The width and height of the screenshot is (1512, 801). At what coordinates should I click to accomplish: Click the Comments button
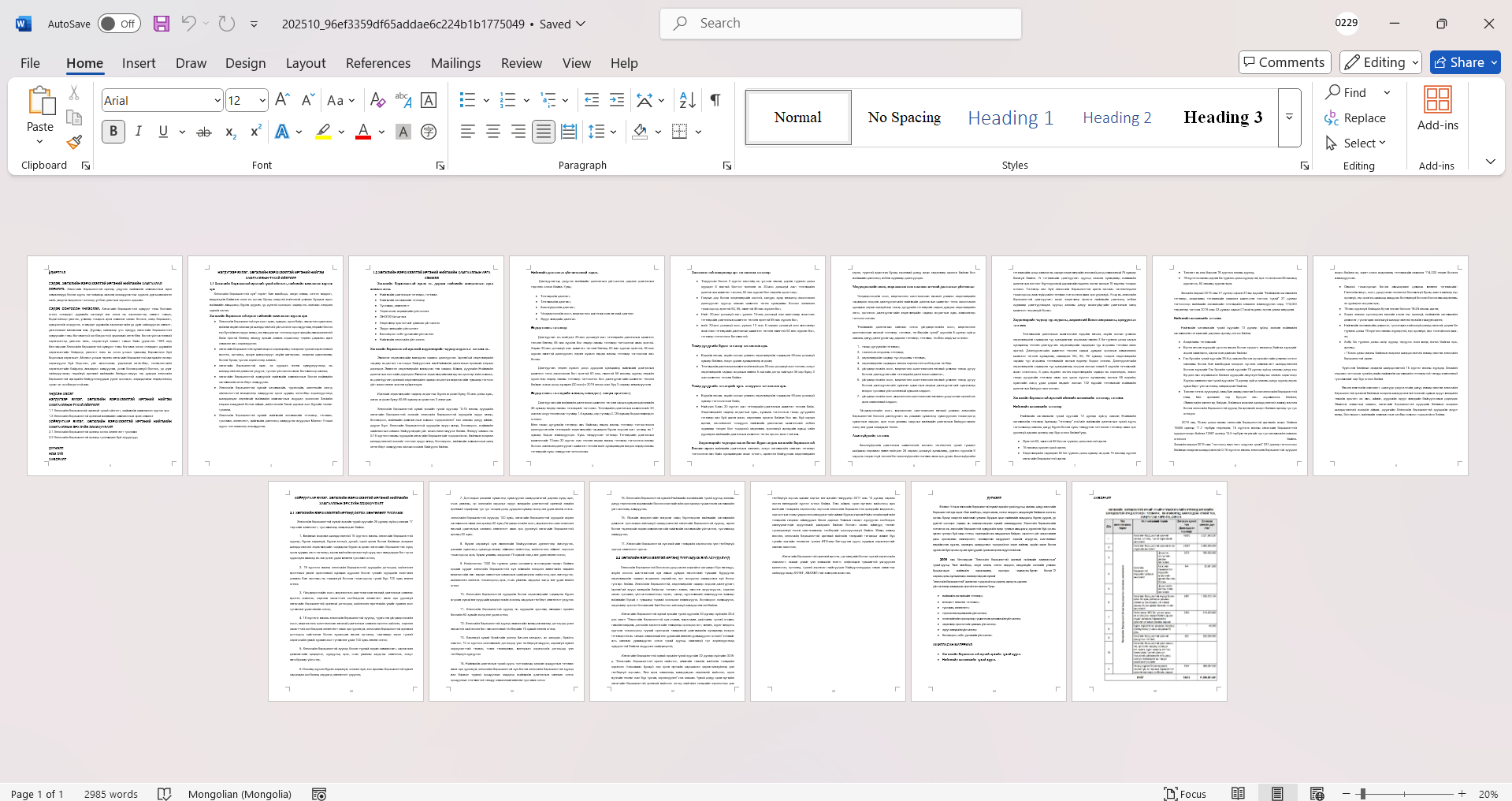1284,62
